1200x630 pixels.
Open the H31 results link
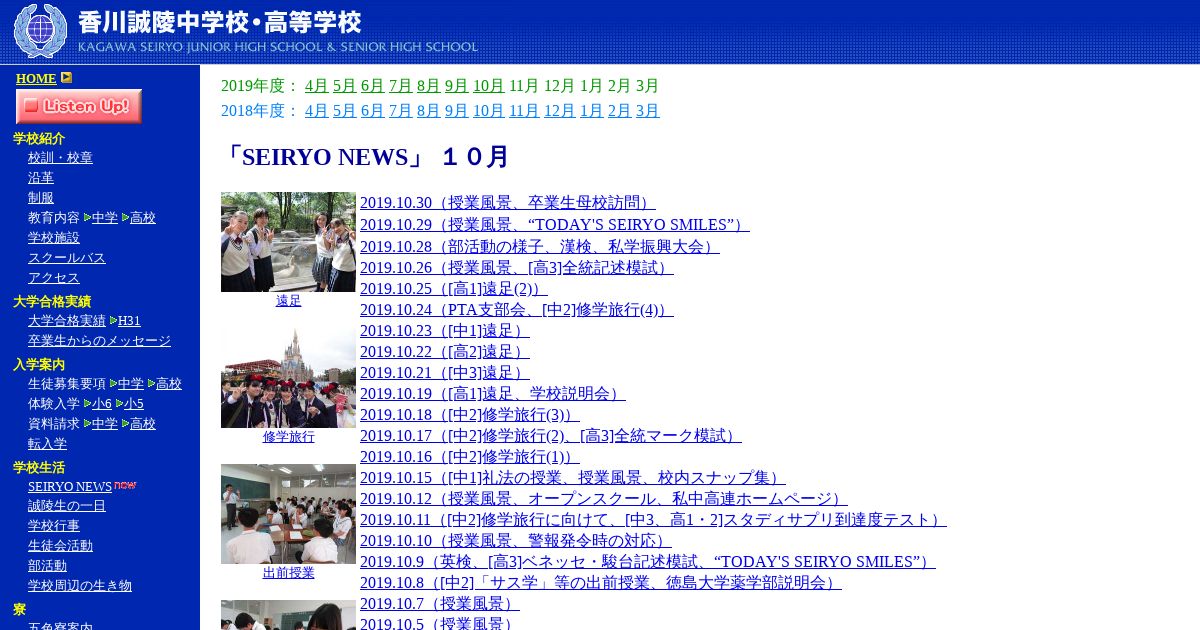tap(129, 321)
